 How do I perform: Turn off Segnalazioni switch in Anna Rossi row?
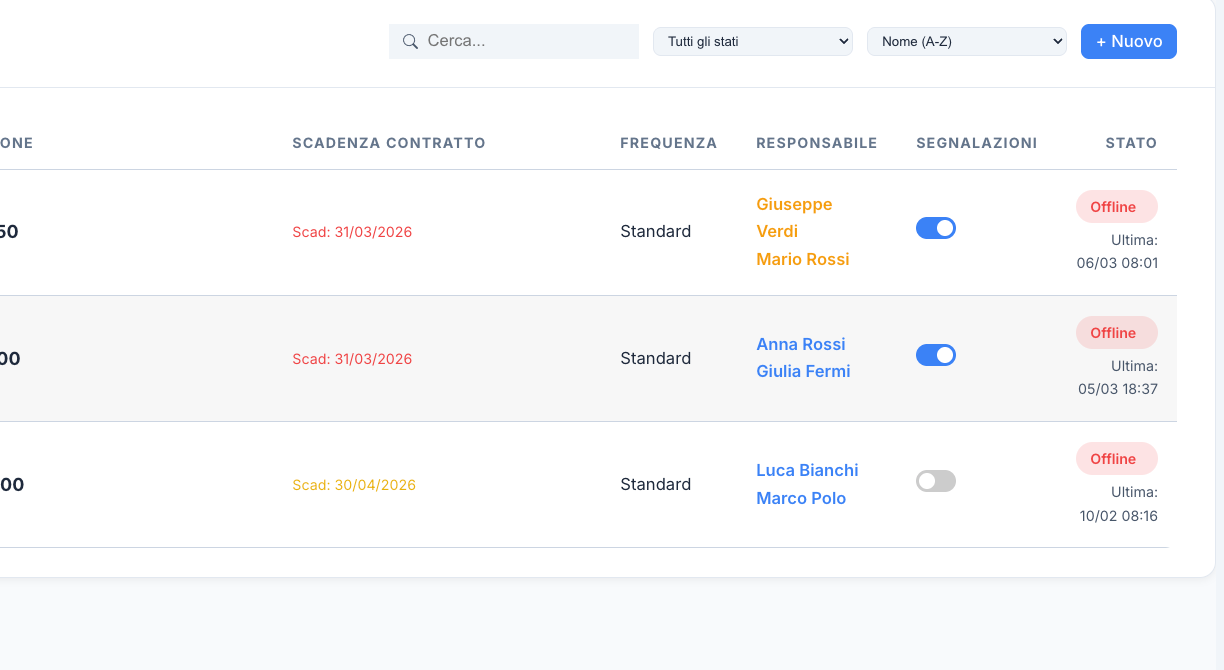point(935,355)
